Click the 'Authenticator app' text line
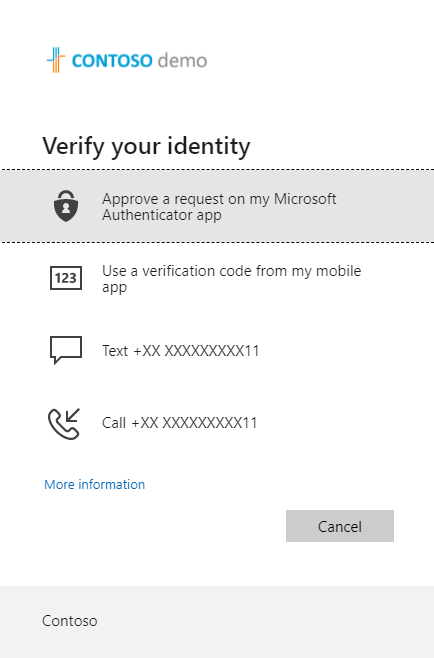 (x=162, y=215)
